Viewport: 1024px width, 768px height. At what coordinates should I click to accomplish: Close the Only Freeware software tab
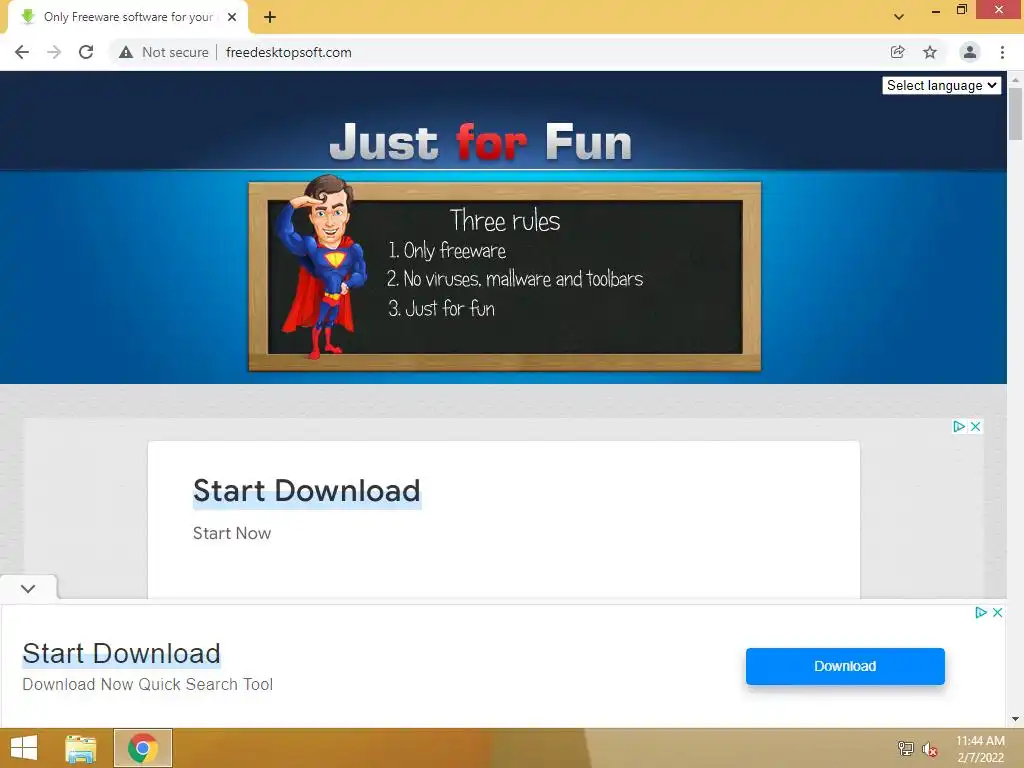(x=232, y=17)
